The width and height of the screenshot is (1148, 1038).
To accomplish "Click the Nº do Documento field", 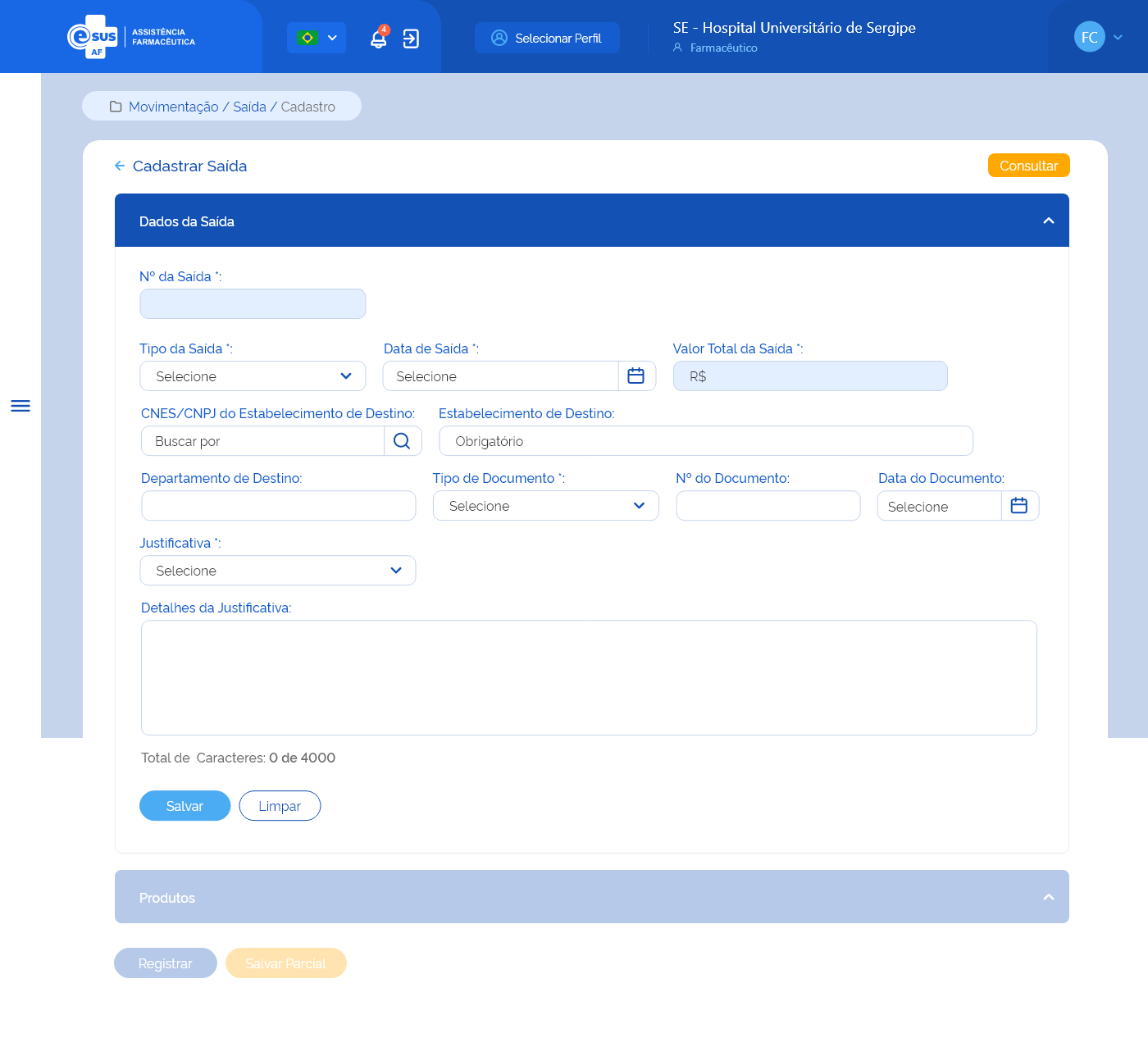I will click(768, 506).
